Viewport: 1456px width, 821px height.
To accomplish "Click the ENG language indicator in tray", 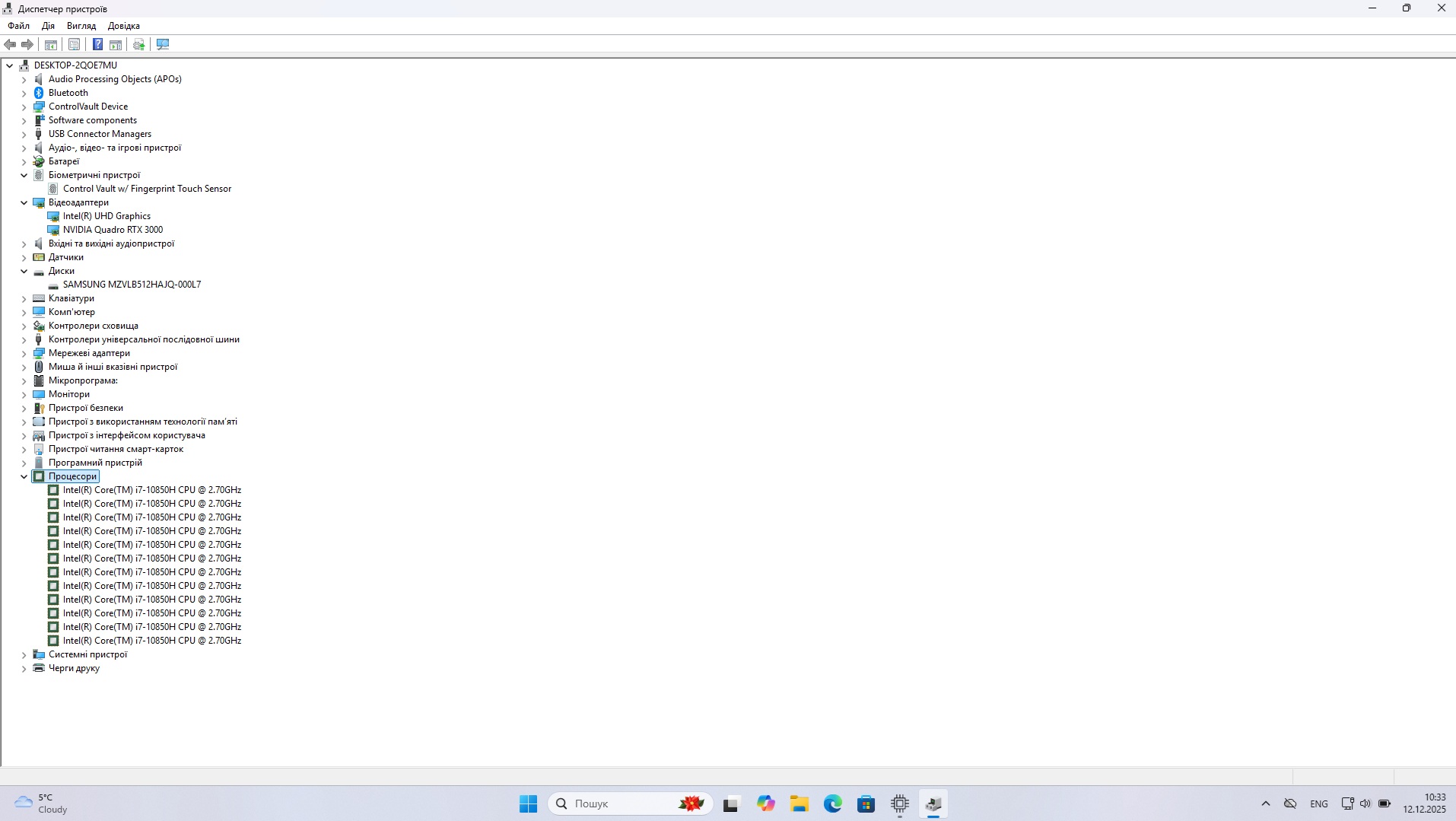I will pos(1318,803).
